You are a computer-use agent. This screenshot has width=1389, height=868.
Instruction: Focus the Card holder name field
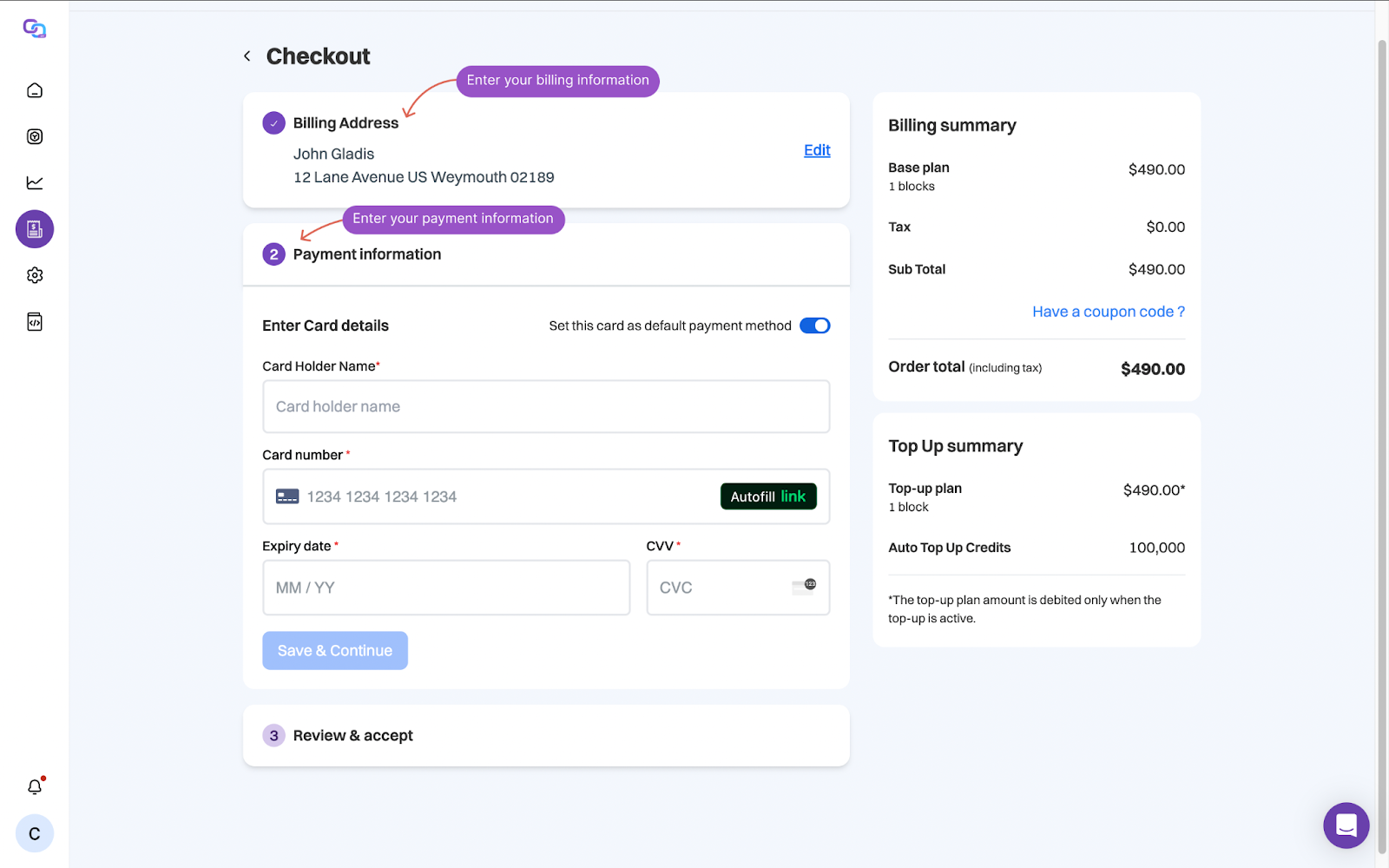point(546,407)
